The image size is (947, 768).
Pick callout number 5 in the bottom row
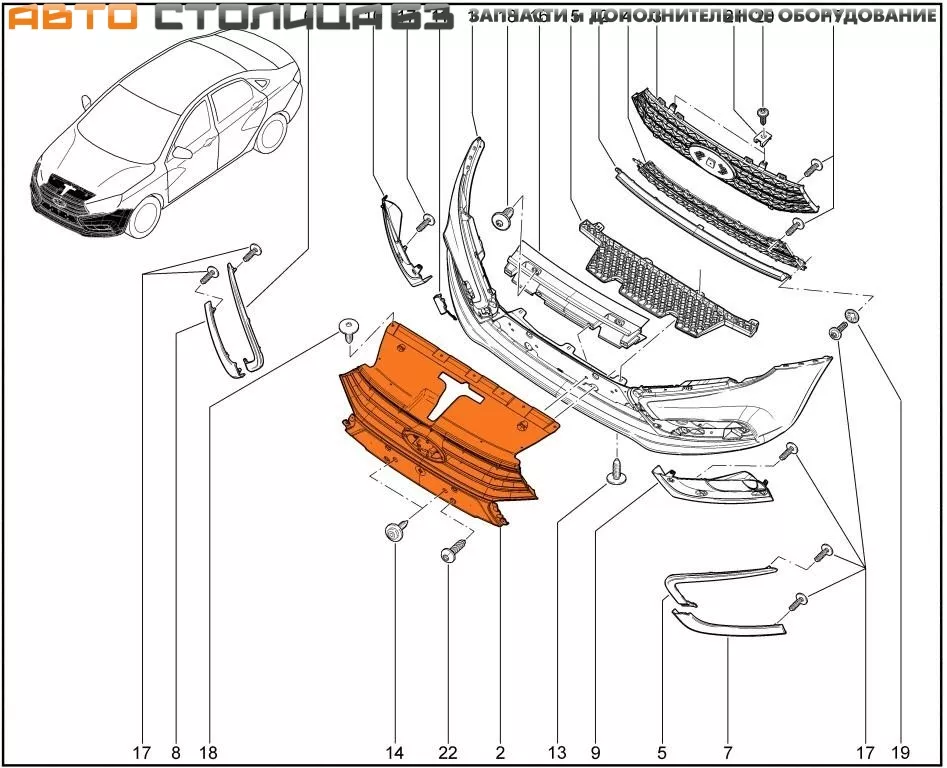[x=662, y=752]
